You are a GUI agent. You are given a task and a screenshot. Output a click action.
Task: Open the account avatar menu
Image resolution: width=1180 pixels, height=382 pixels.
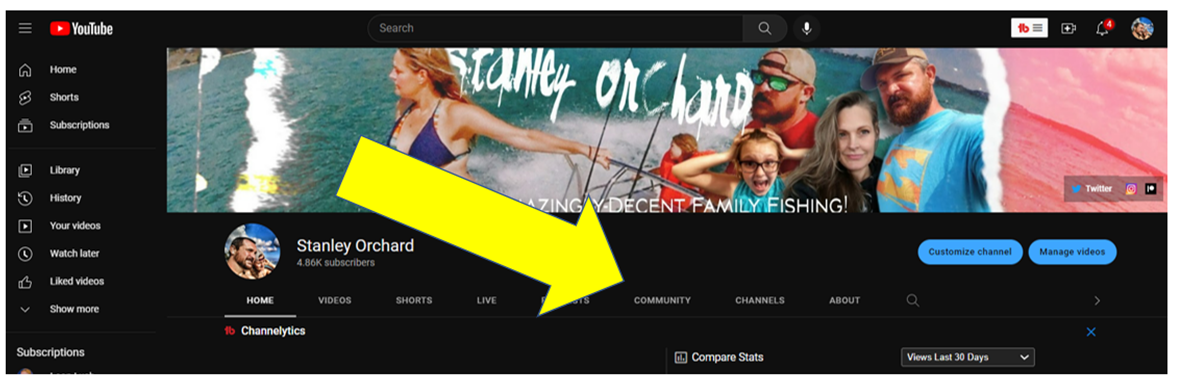point(1142,29)
